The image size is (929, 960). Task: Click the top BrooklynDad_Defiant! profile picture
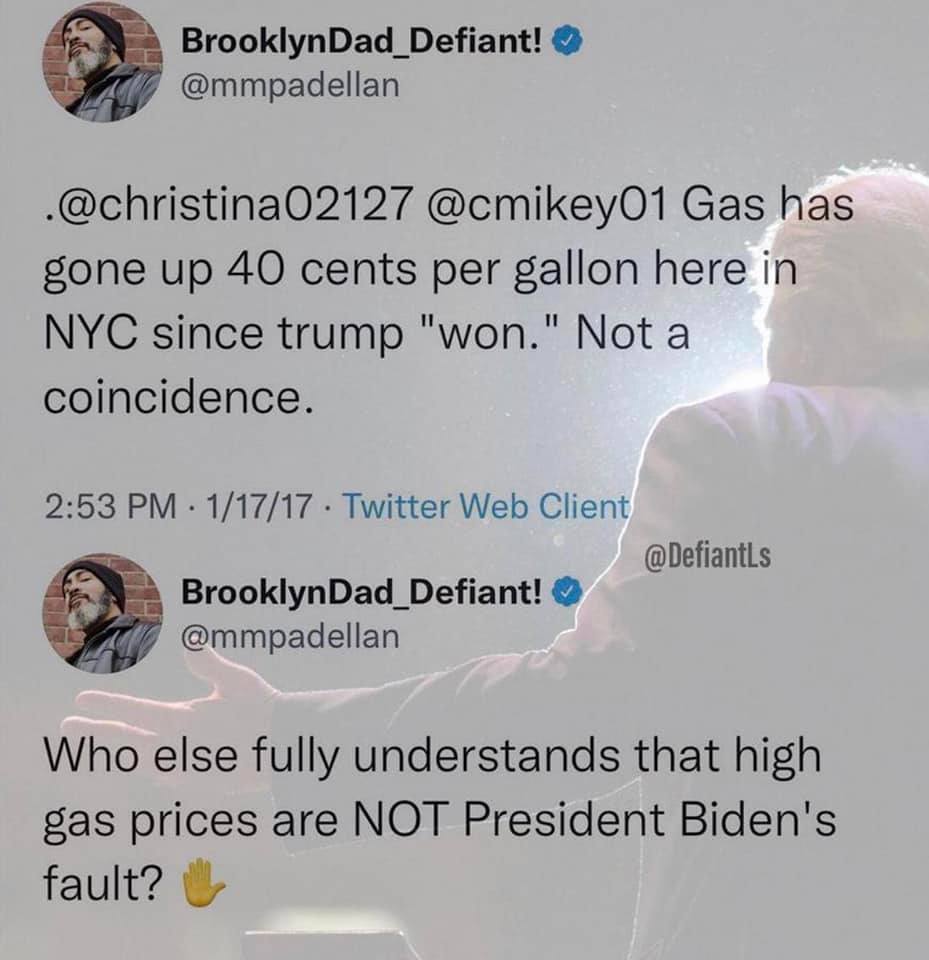pos(102,62)
